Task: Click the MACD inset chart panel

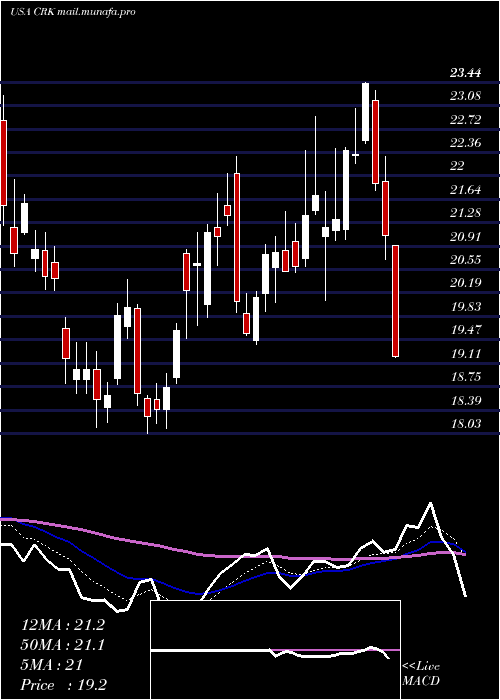Action: click(275, 650)
